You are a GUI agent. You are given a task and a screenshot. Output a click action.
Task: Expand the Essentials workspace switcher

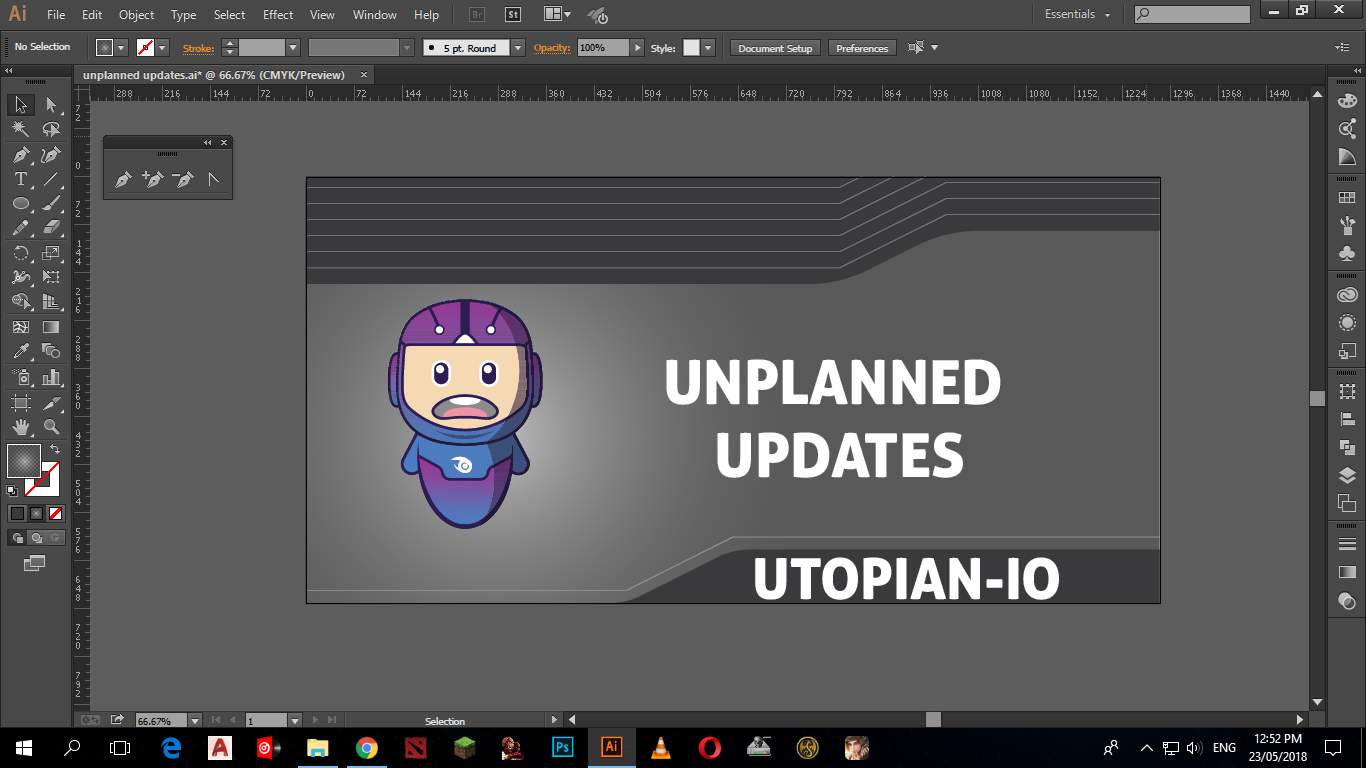click(x=1078, y=15)
